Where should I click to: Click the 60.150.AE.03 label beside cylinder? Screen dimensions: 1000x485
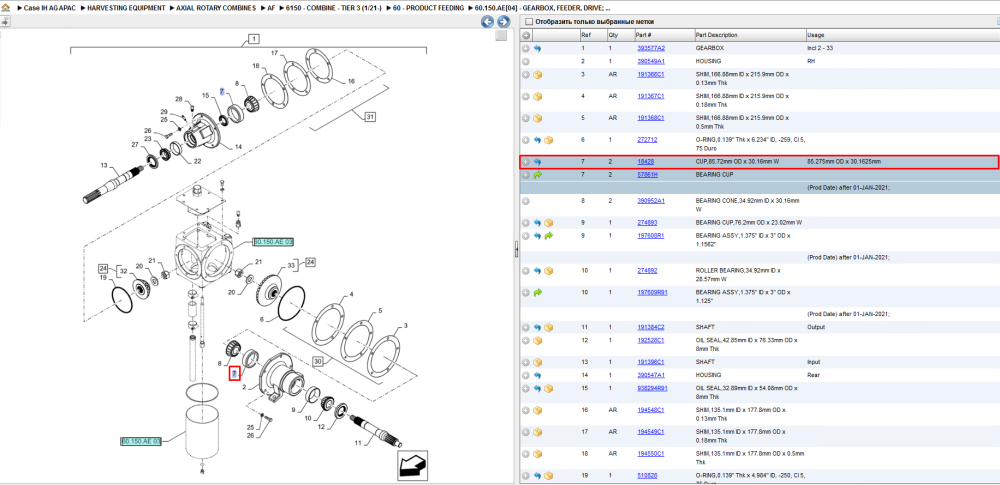[x=142, y=441]
